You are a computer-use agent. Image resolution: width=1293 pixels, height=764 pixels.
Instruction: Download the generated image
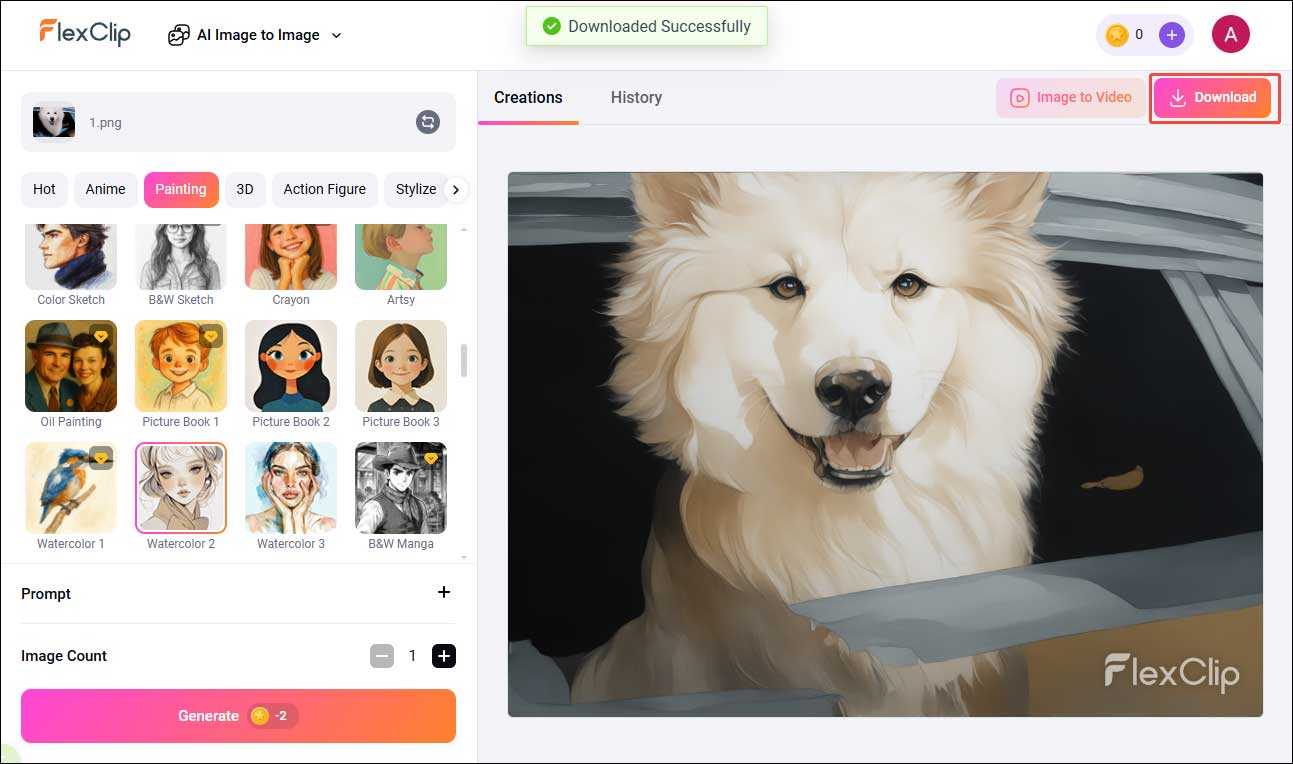[1213, 98]
